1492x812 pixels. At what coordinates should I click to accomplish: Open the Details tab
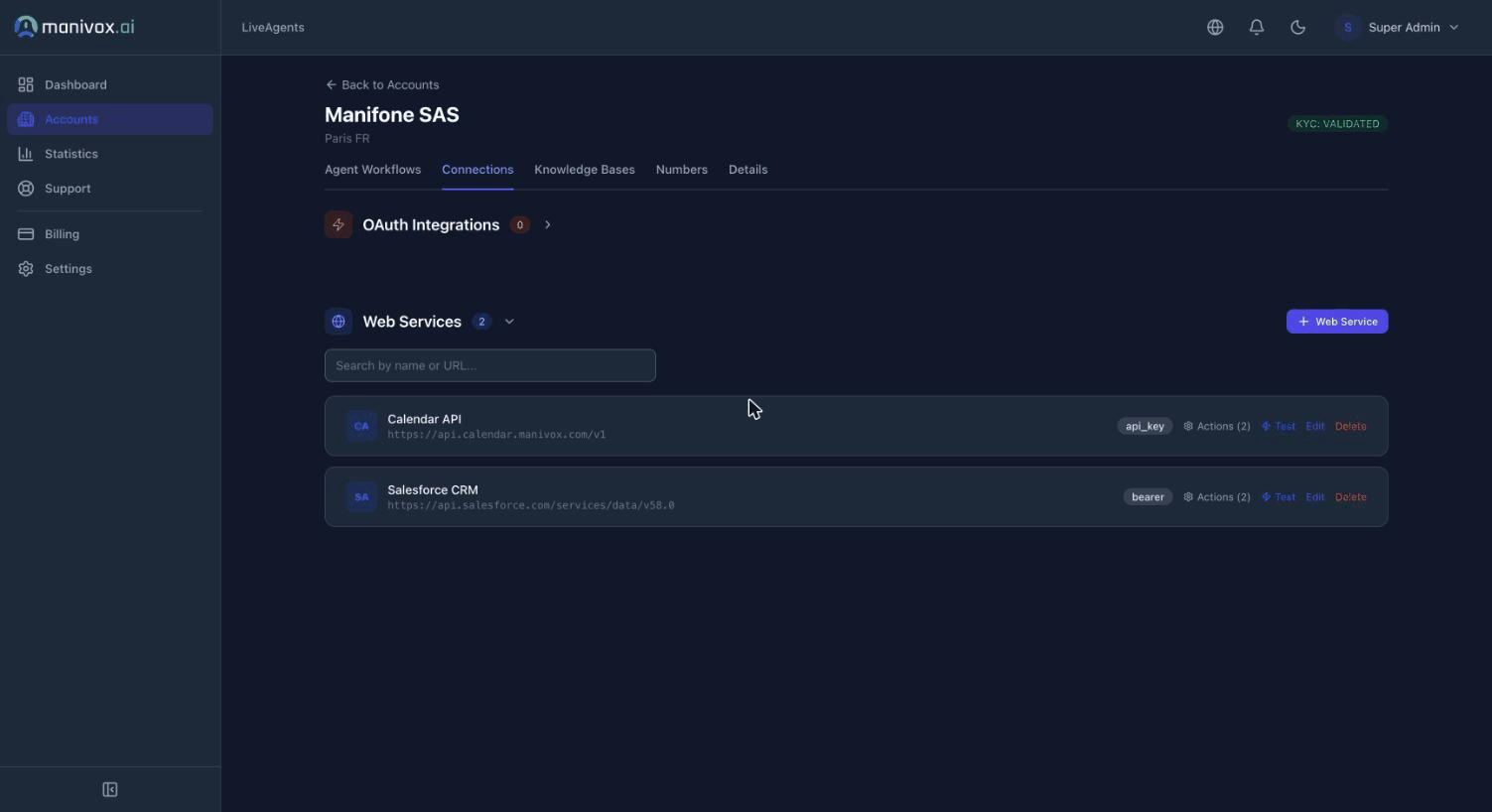[x=748, y=170]
